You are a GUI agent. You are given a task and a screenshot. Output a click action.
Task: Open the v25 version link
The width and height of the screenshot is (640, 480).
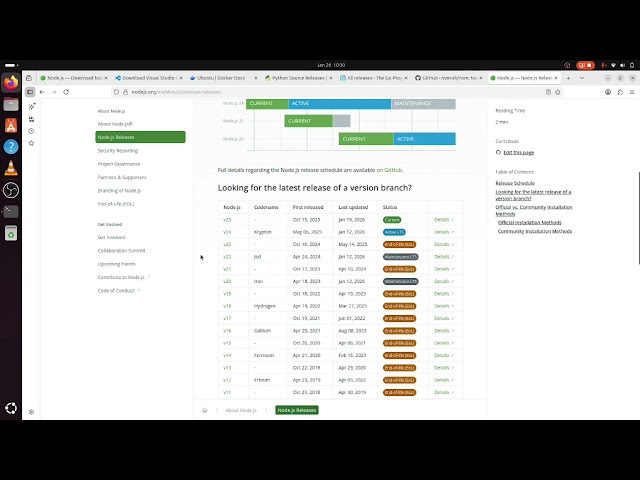coord(227,220)
